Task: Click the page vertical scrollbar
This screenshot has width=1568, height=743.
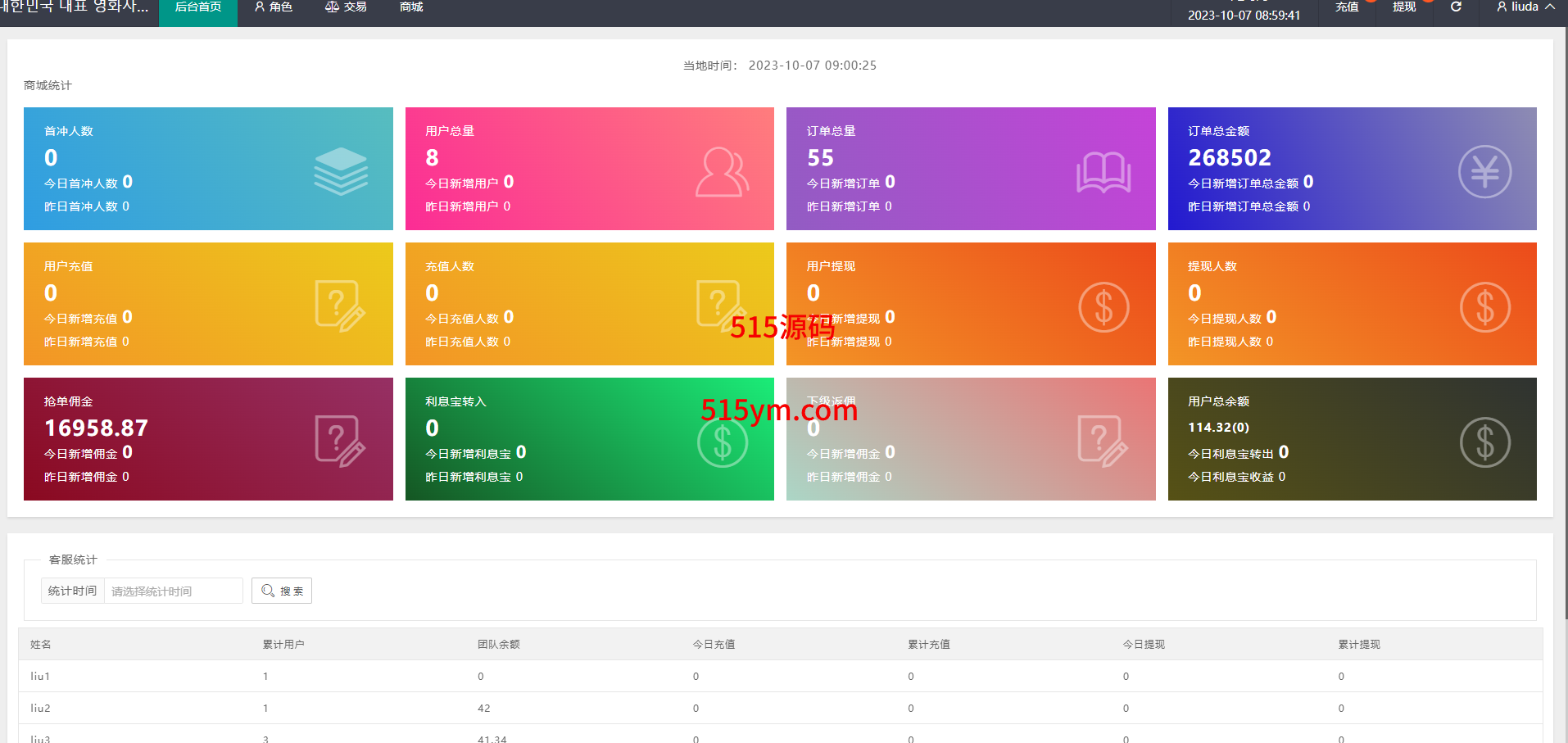Action: point(1565,328)
